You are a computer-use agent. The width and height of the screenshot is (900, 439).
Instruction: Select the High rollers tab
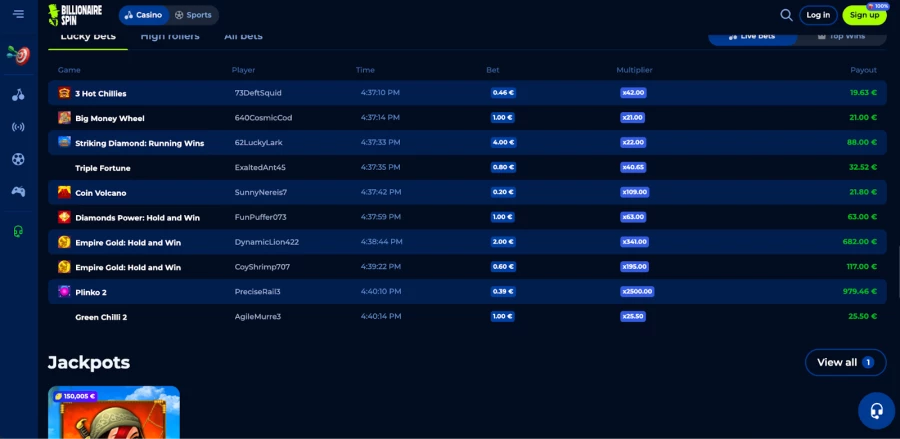[170, 37]
